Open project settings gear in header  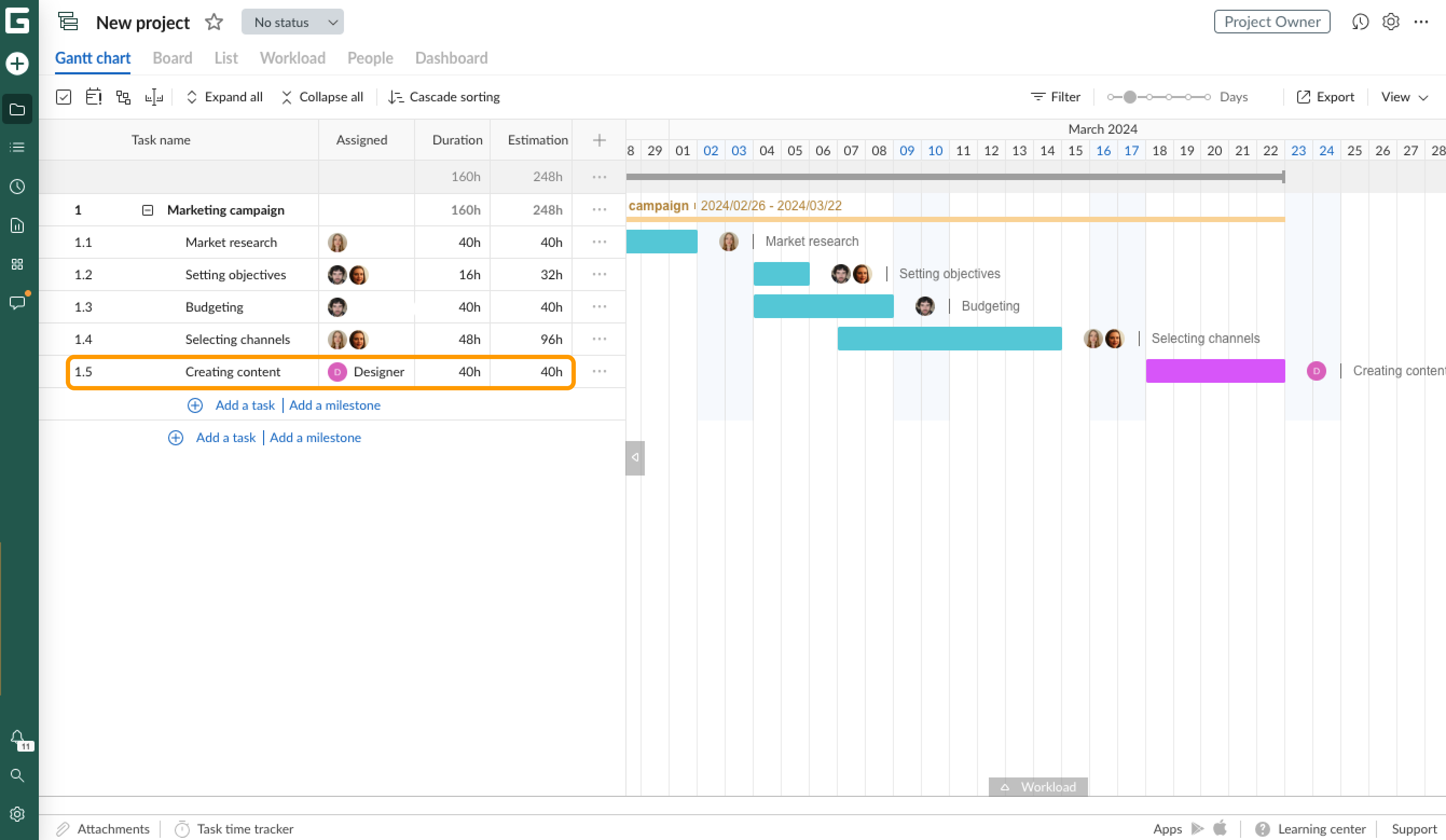(1390, 22)
